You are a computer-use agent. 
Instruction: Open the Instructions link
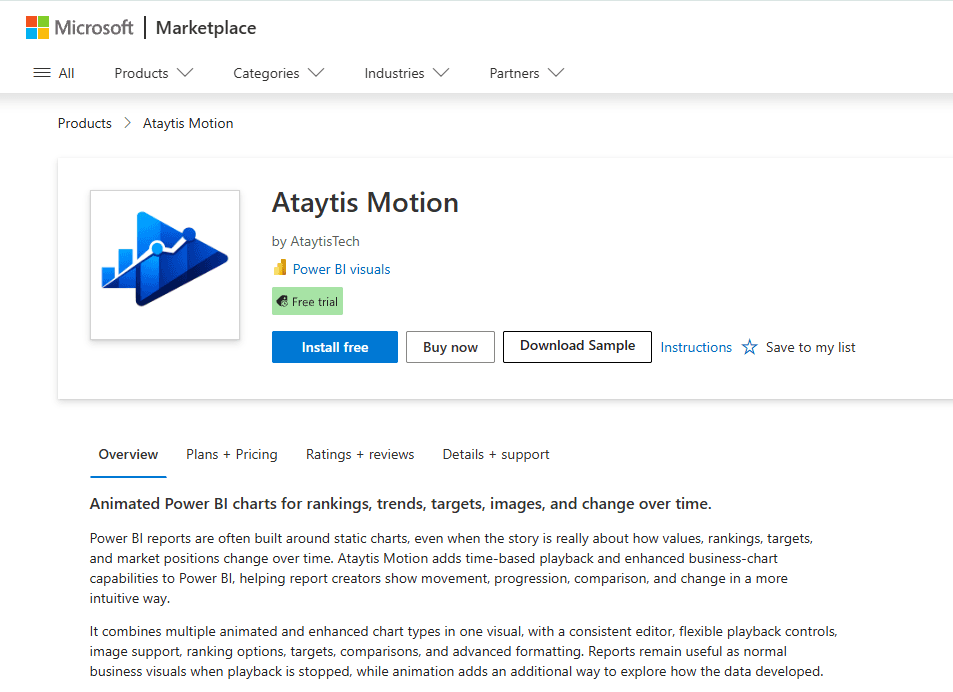(696, 347)
